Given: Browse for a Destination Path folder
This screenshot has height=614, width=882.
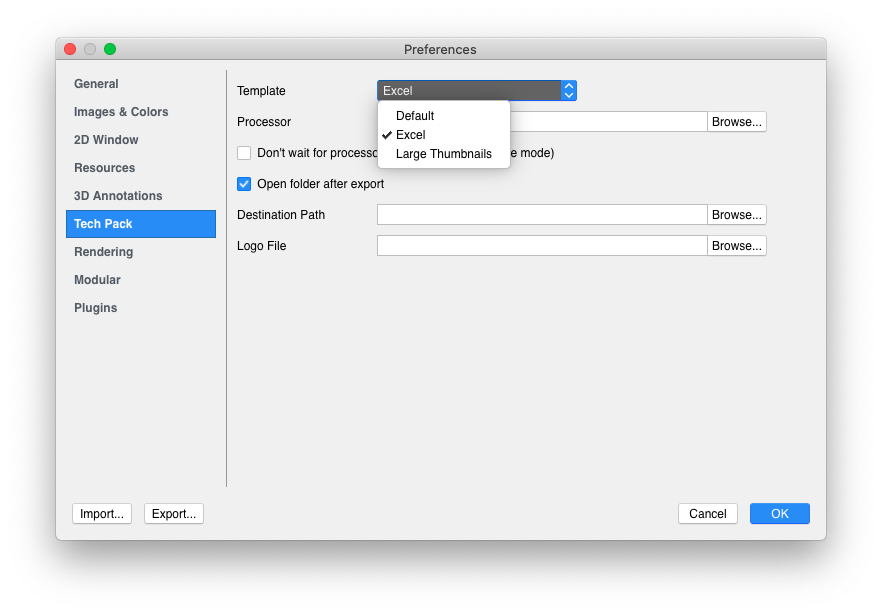Looking at the screenshot, I should click(736, 214).
